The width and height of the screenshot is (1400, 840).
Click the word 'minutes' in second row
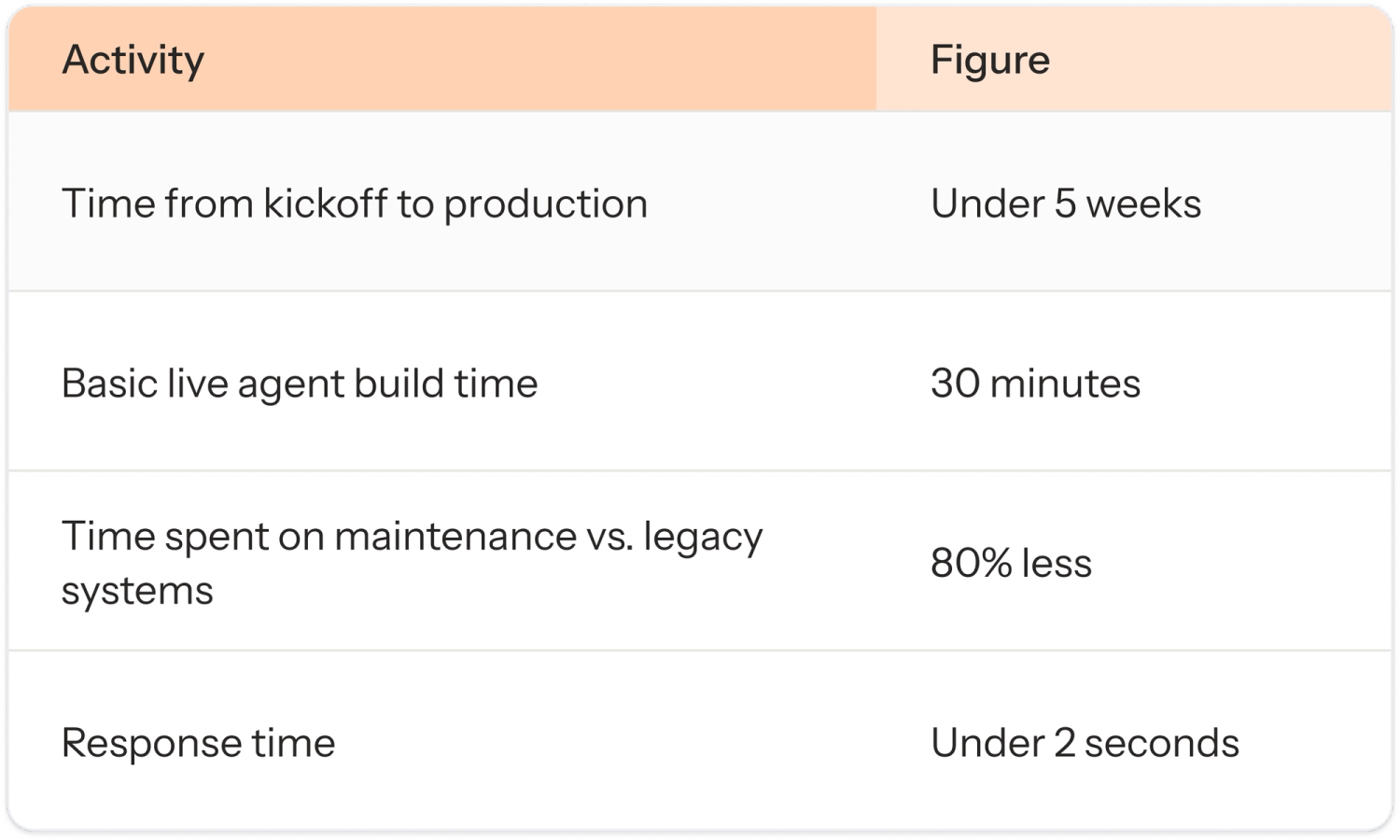(1065, 384)
